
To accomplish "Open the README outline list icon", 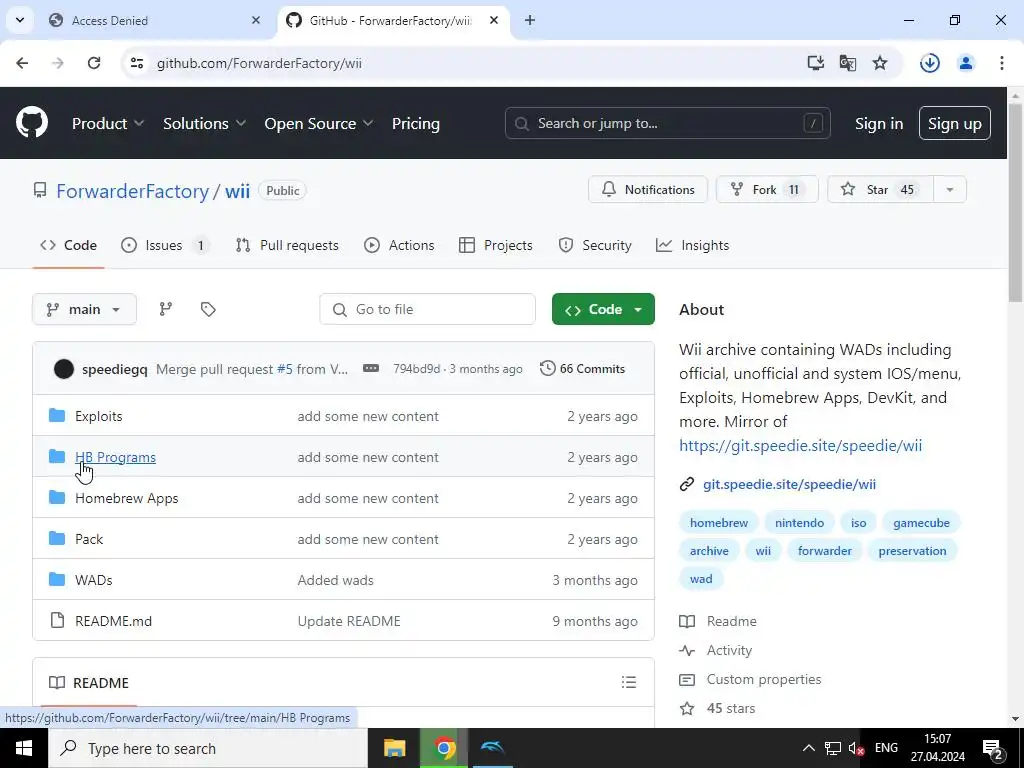I will [x=628, y=682].
